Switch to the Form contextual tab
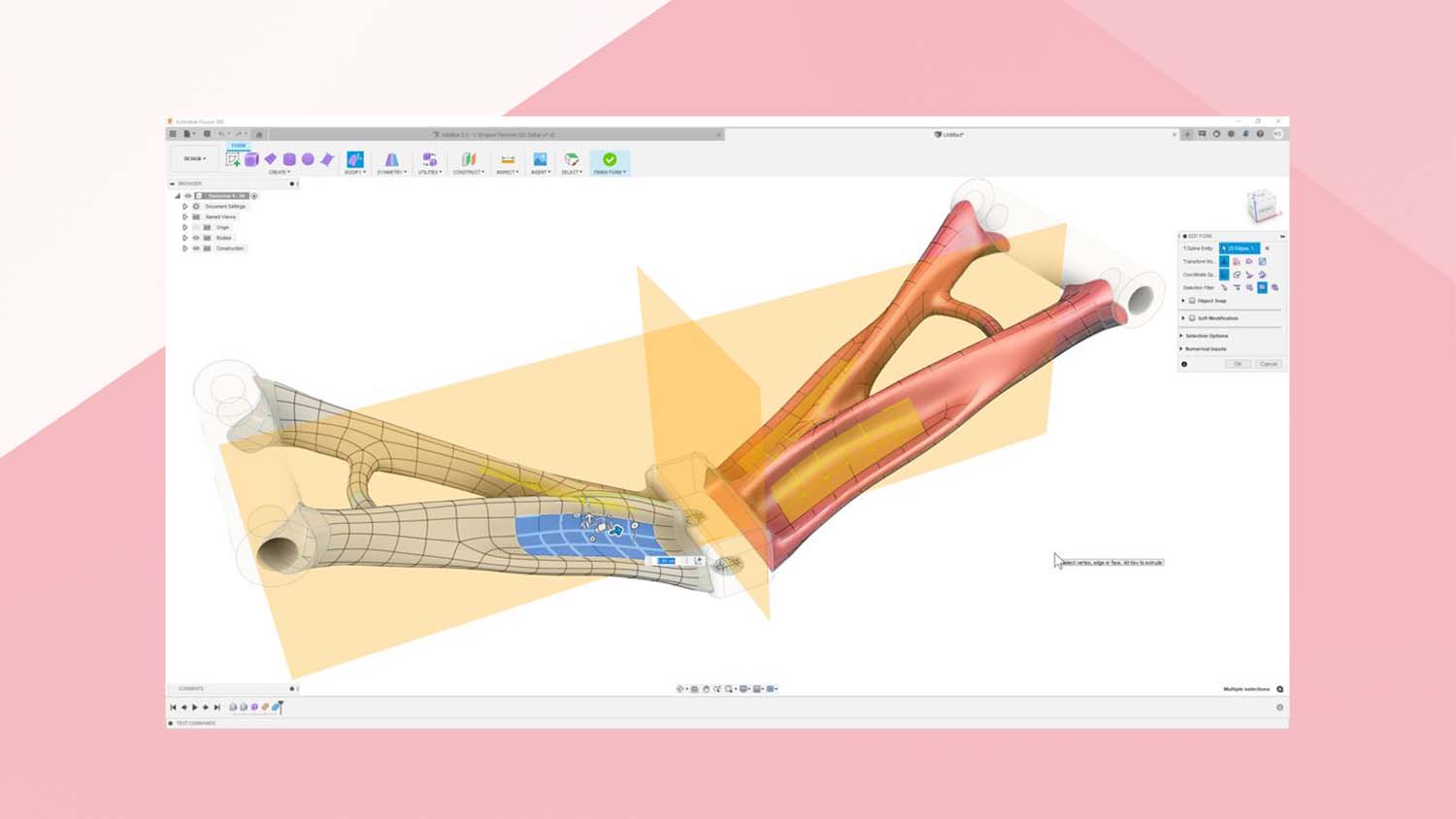The width and height of the screenshot is (1456, 819). 236,147
